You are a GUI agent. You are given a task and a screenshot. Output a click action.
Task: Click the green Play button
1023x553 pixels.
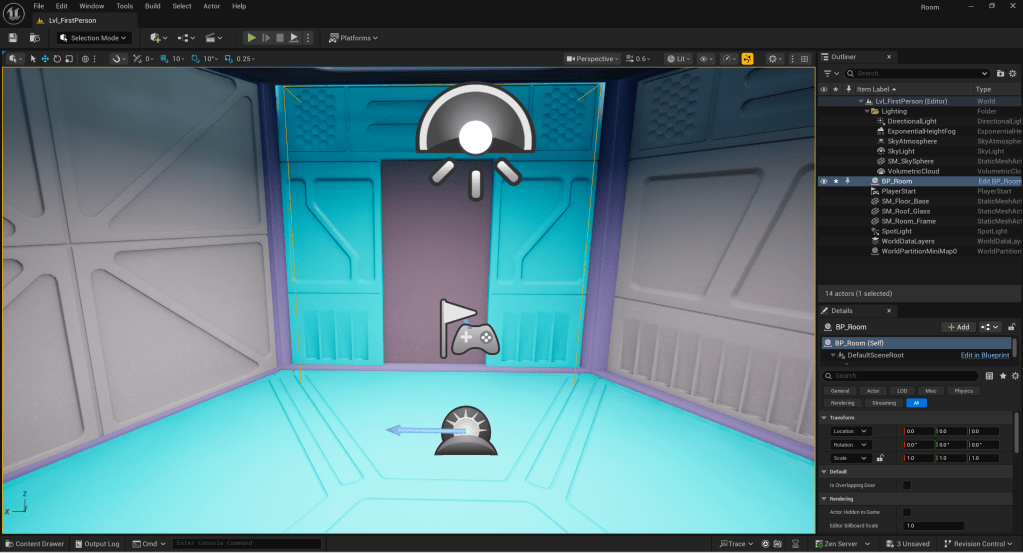tap(251, 38)
